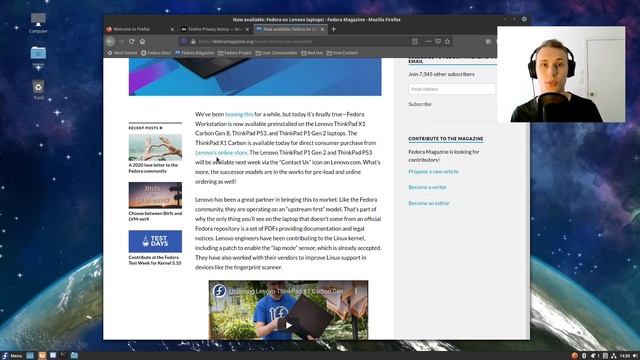The width and height of the screenshot is (640, 360).
Task: Toggle Reader View icon in address bar
Action: coord(415,41)
